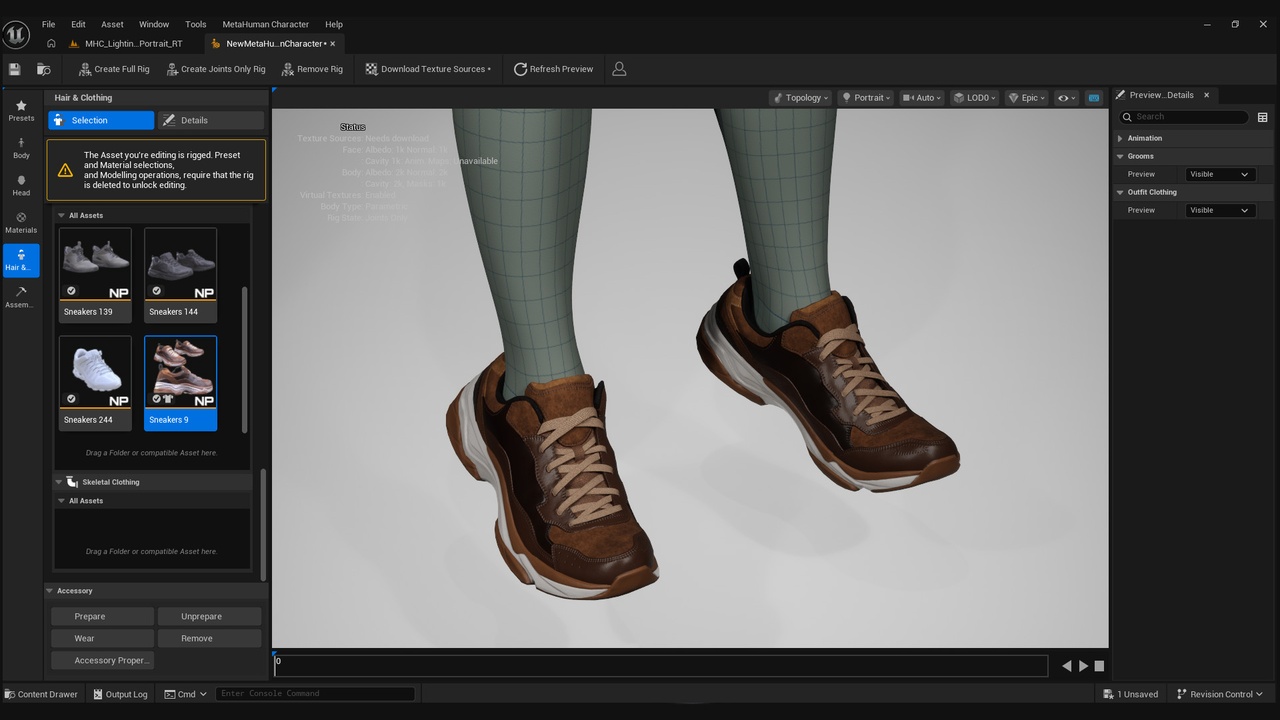Image resolution: width=1280 pixels, height=720 pixels.
Task: Open the Assembly sidebar panel
Action: click(21, 297)
